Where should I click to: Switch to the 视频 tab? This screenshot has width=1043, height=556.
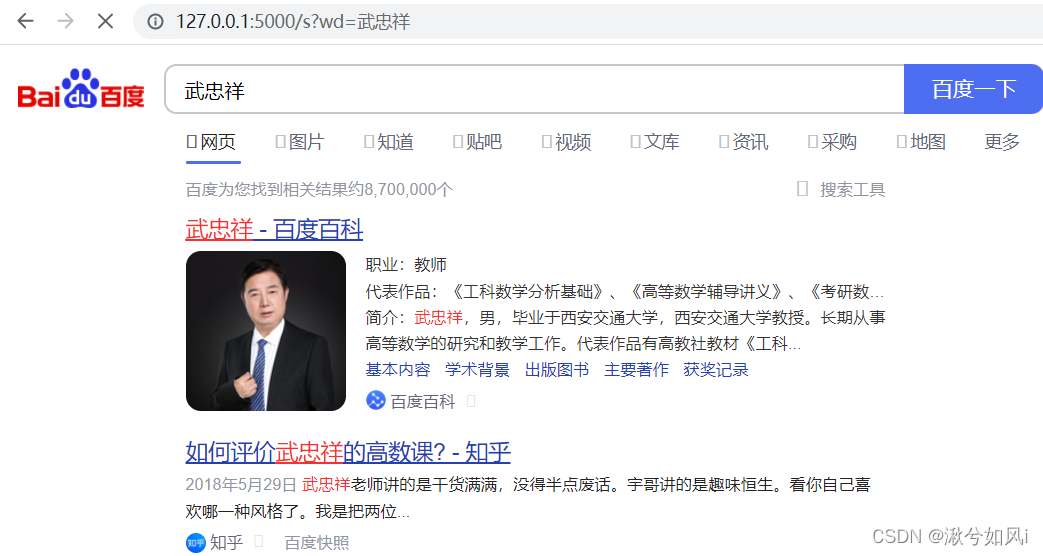pyautogui.click(x=567, y=142)
